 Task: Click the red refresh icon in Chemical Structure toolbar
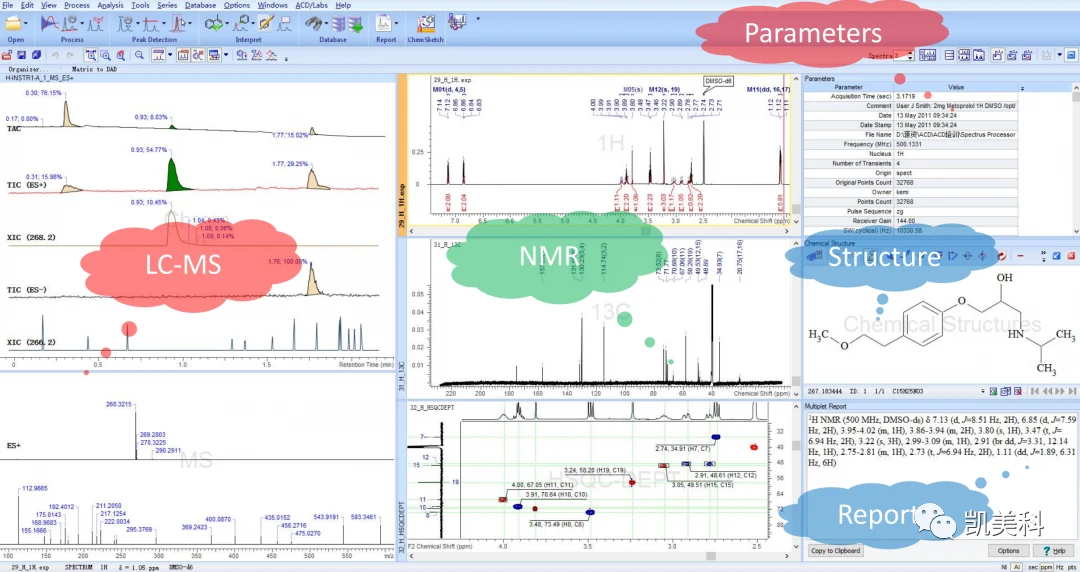1002,256
